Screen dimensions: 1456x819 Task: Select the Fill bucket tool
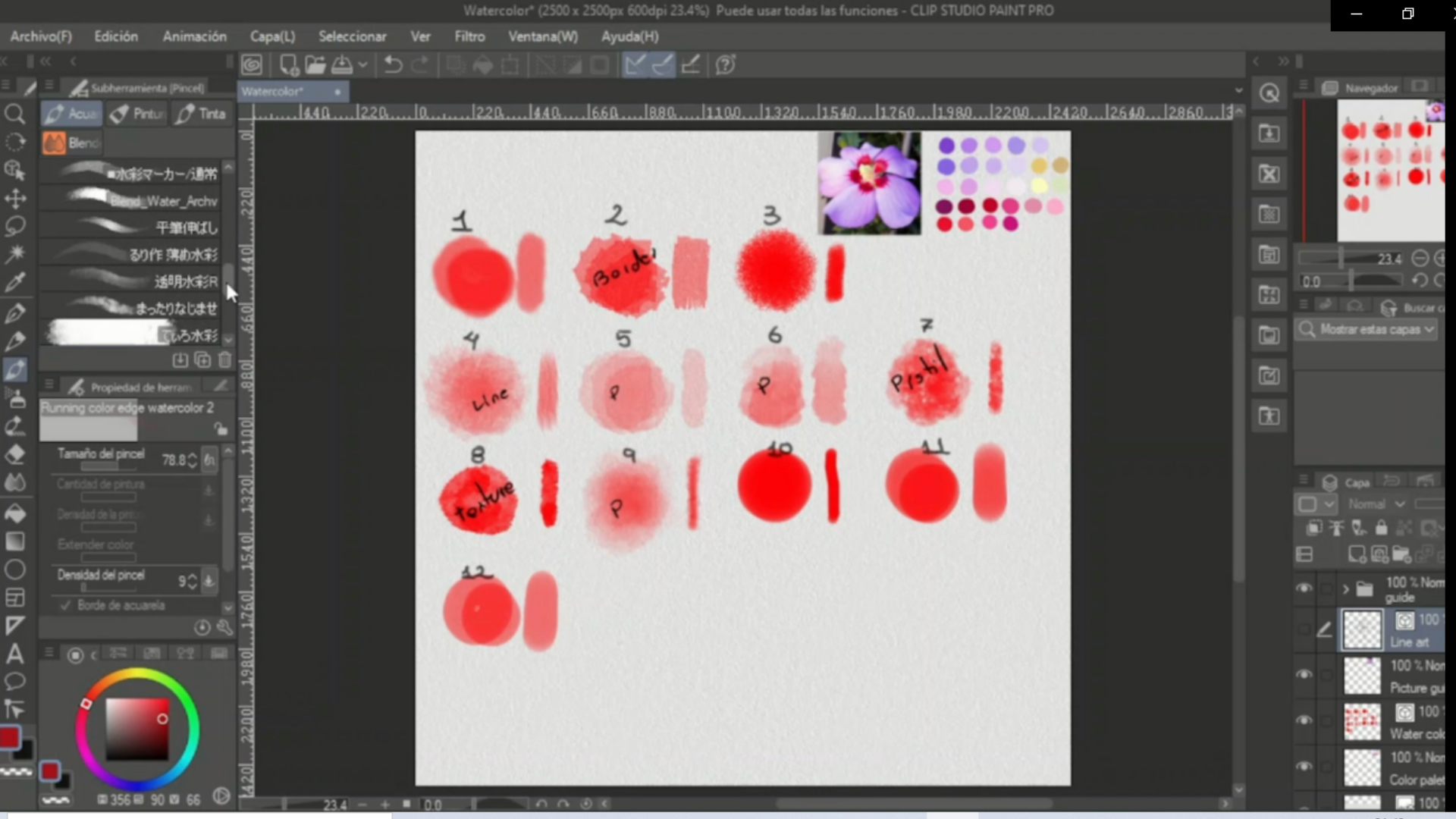pyautogui.click(x=14, y=513)
